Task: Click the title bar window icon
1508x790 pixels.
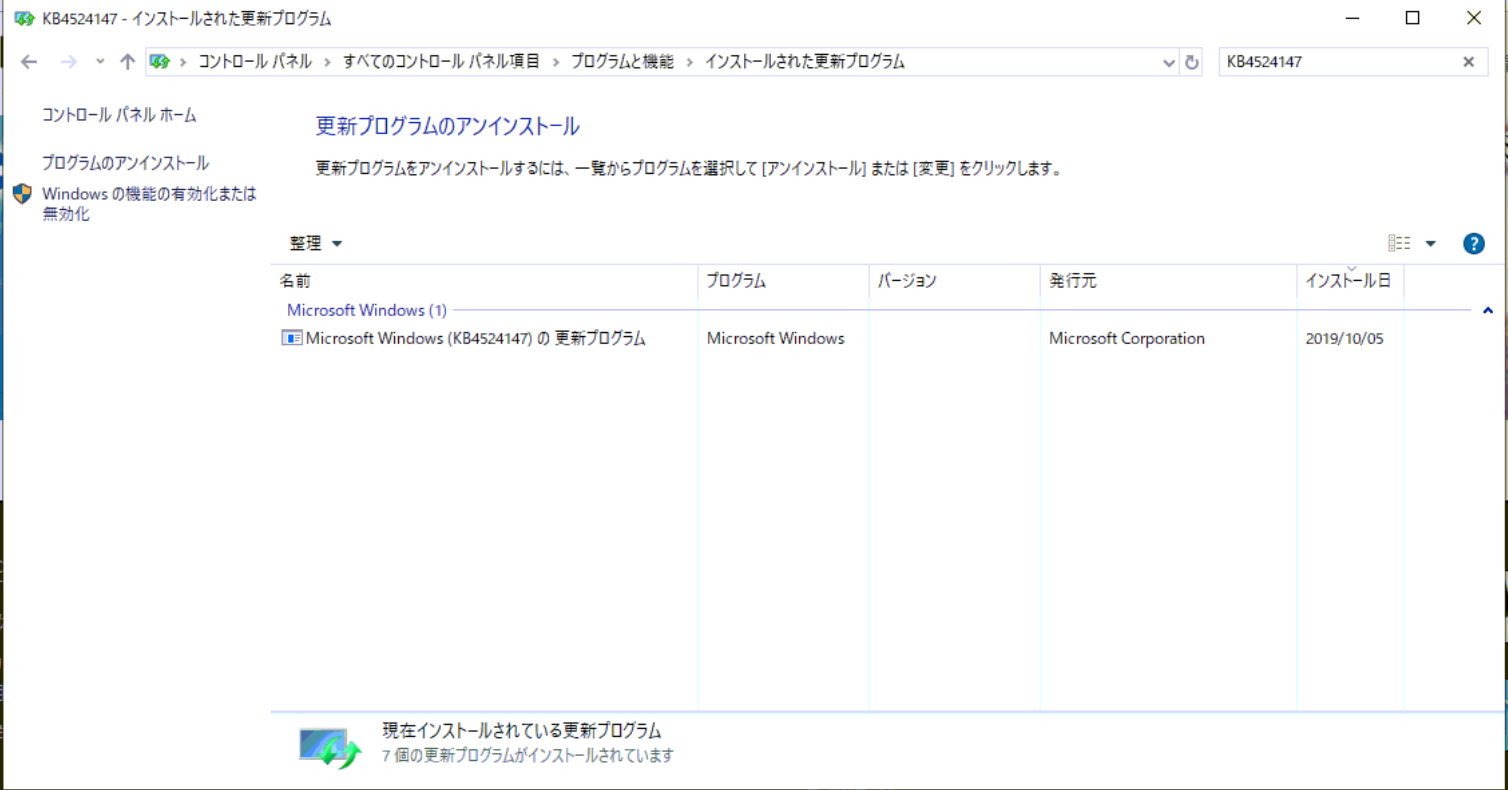Action: pyautogui.click(x=25, y=18)
